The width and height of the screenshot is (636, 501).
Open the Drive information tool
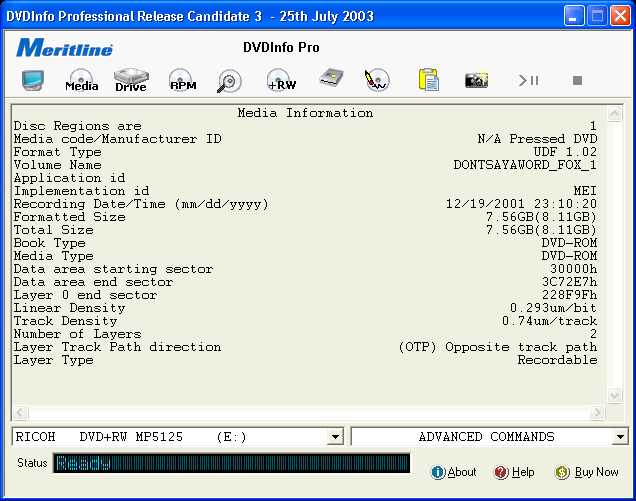point(131,80)
